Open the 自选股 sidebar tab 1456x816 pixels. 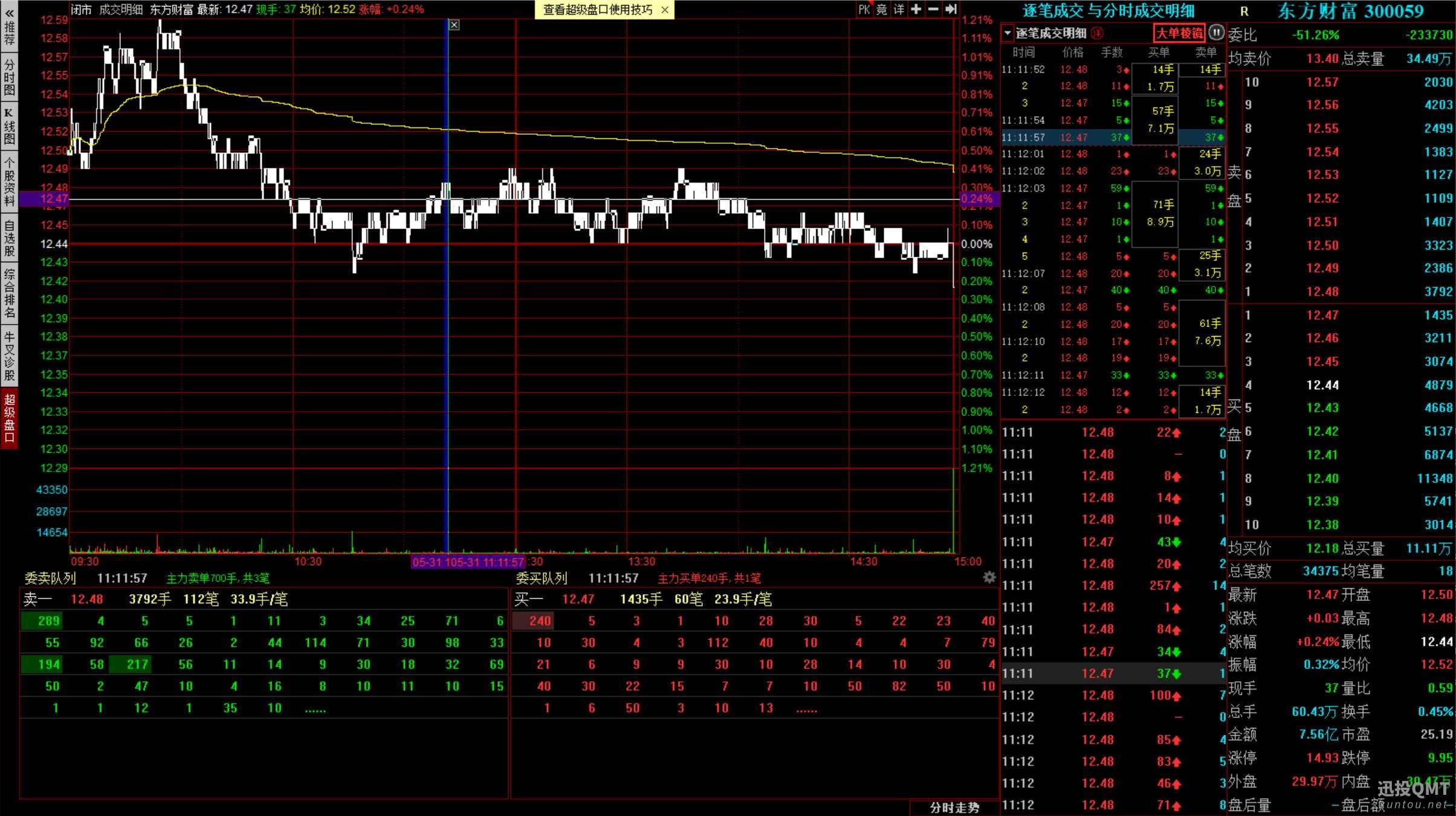9,238
